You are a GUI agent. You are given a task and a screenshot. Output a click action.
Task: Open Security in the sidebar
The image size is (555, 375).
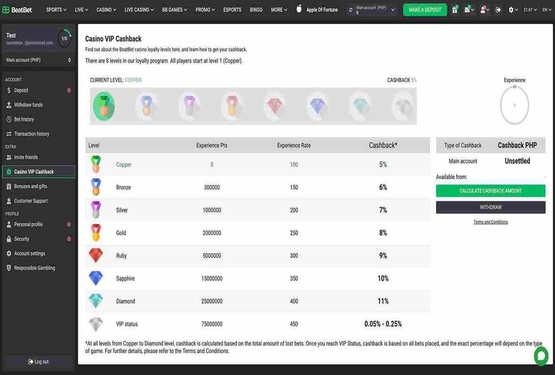tap(38, 239)
